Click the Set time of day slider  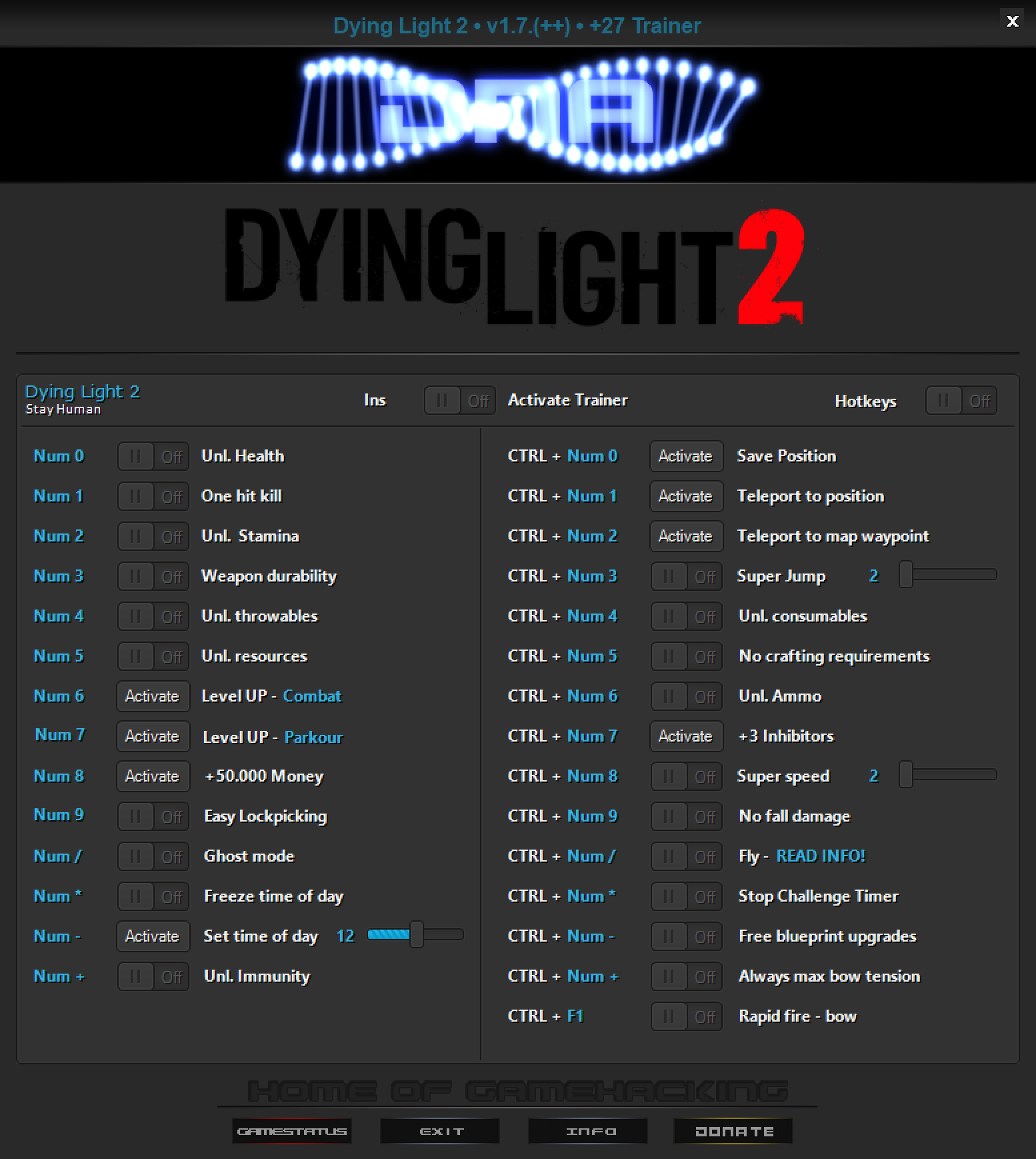click(x=415, y=935)
